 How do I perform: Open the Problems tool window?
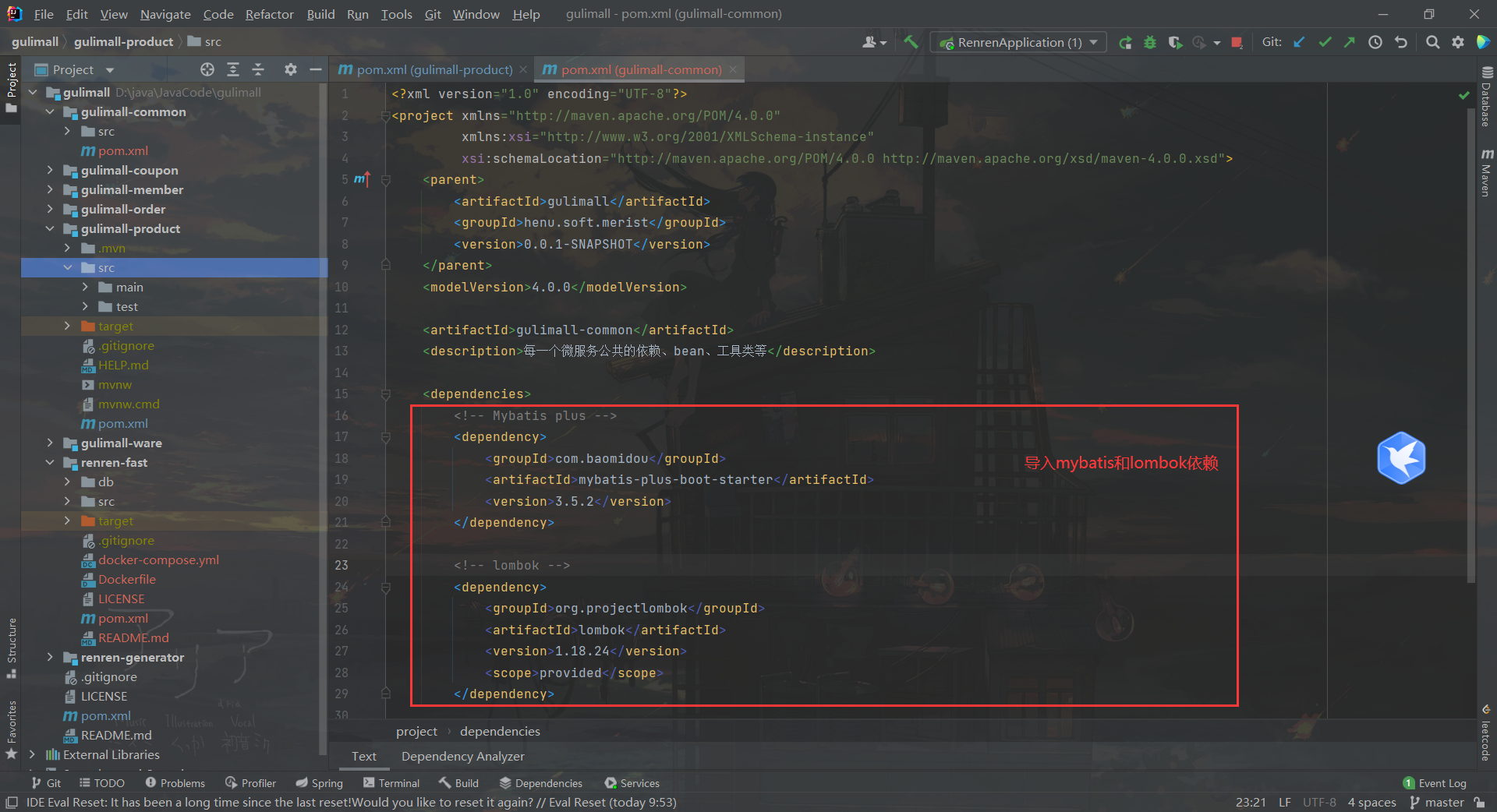(x=175, y=783)
